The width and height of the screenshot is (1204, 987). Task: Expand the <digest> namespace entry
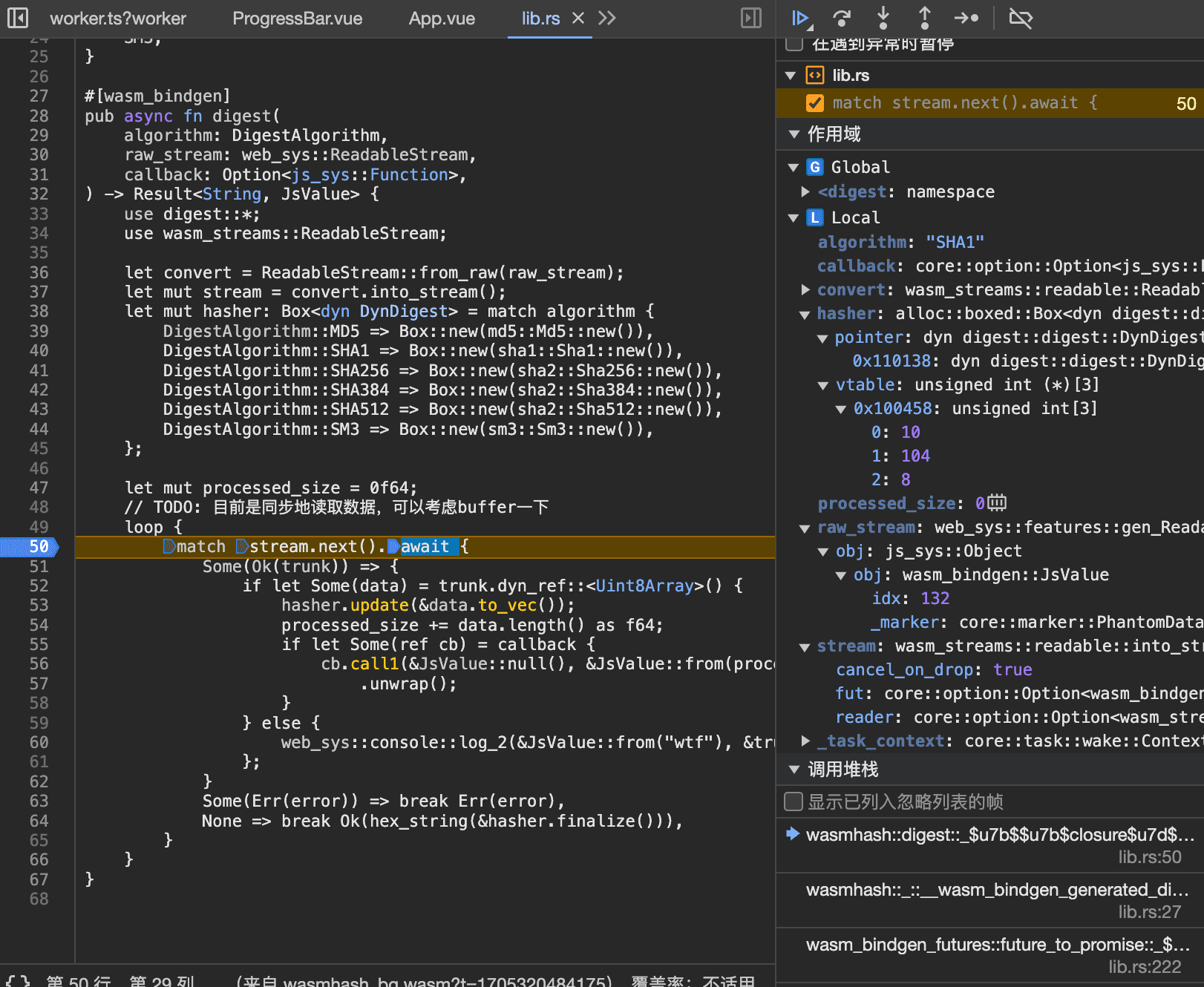pyautogui.click(x=805, y=191)
